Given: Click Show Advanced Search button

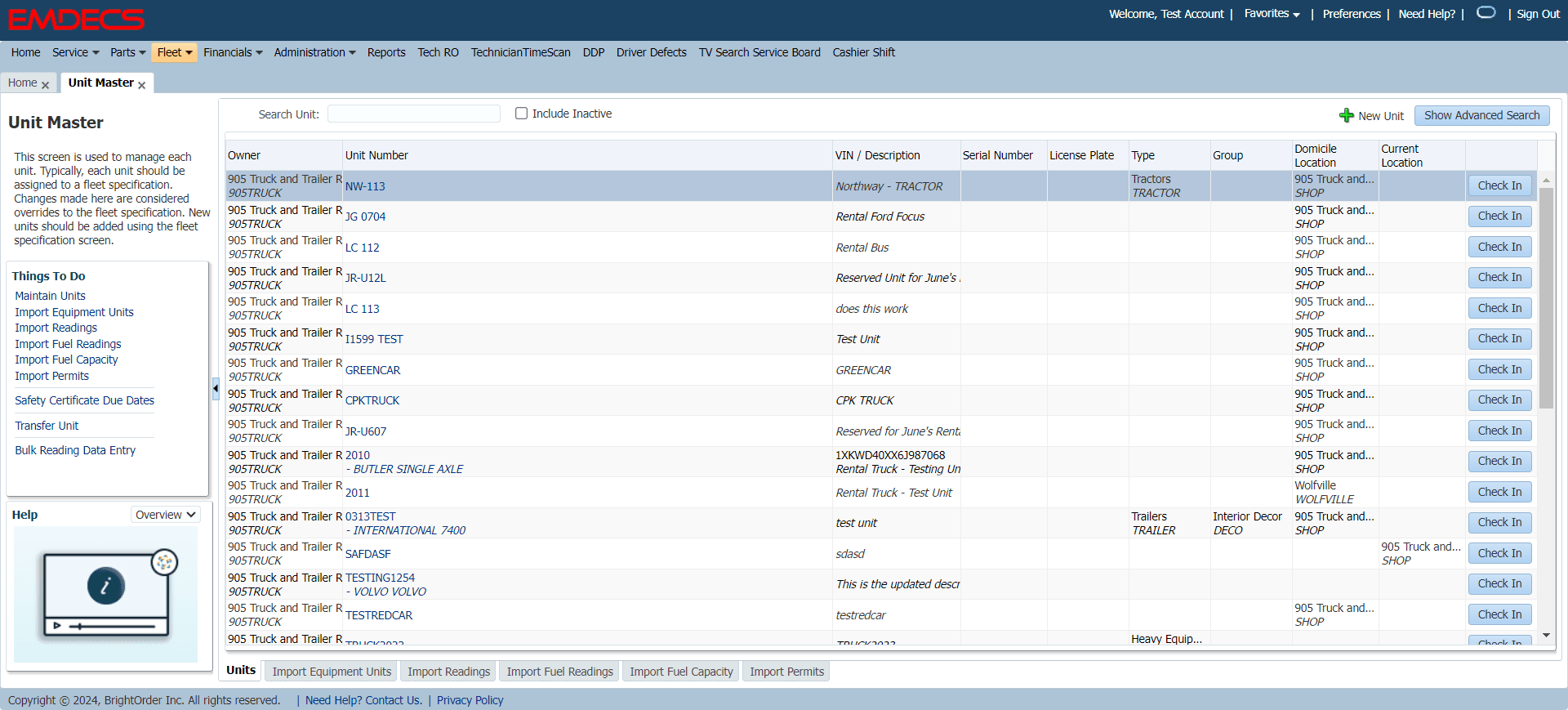Looking at the screenshot, I should pyautogui.click(x=1481, y=115).
